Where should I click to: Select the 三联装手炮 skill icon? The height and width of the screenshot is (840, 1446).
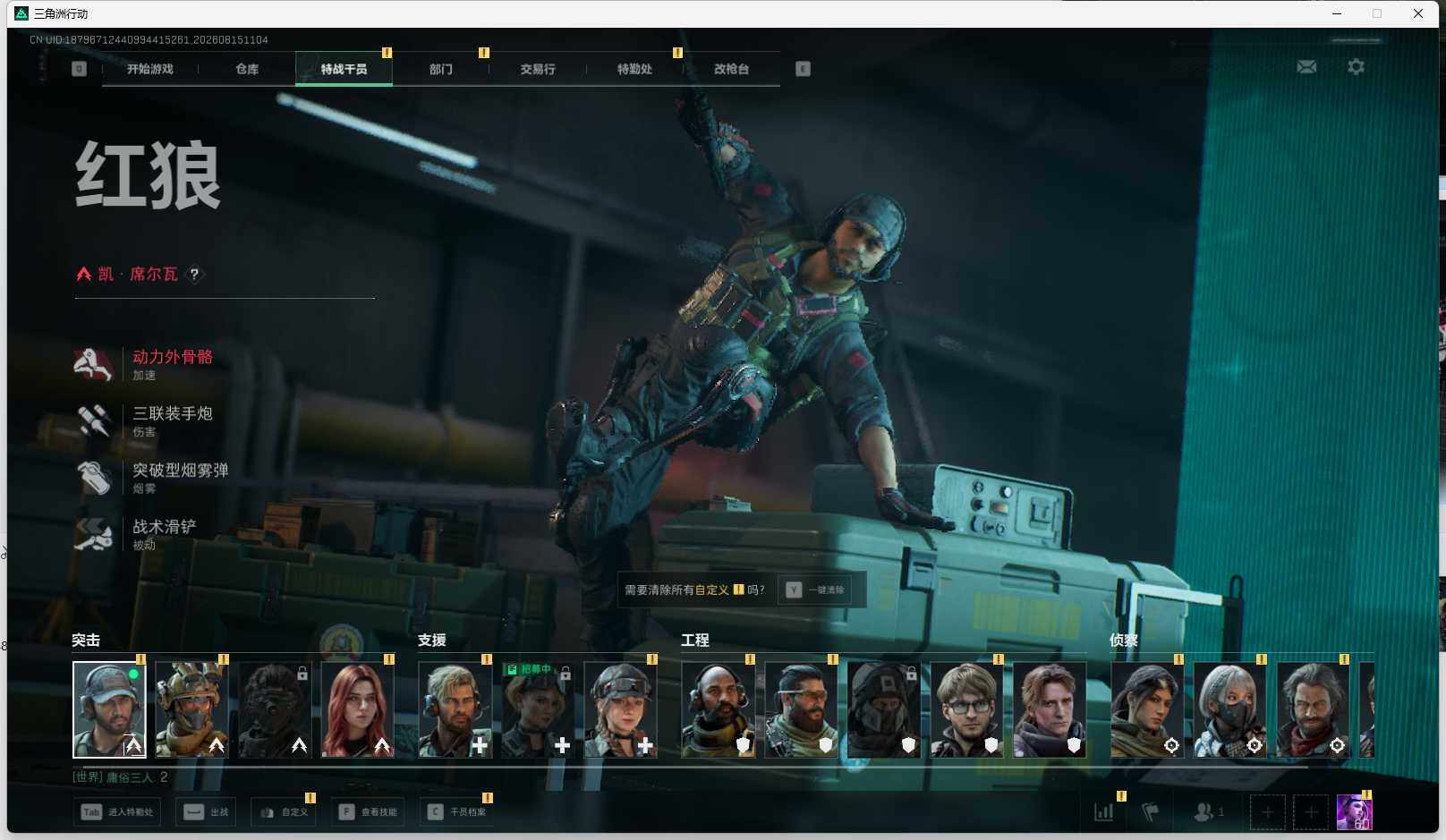93,420
